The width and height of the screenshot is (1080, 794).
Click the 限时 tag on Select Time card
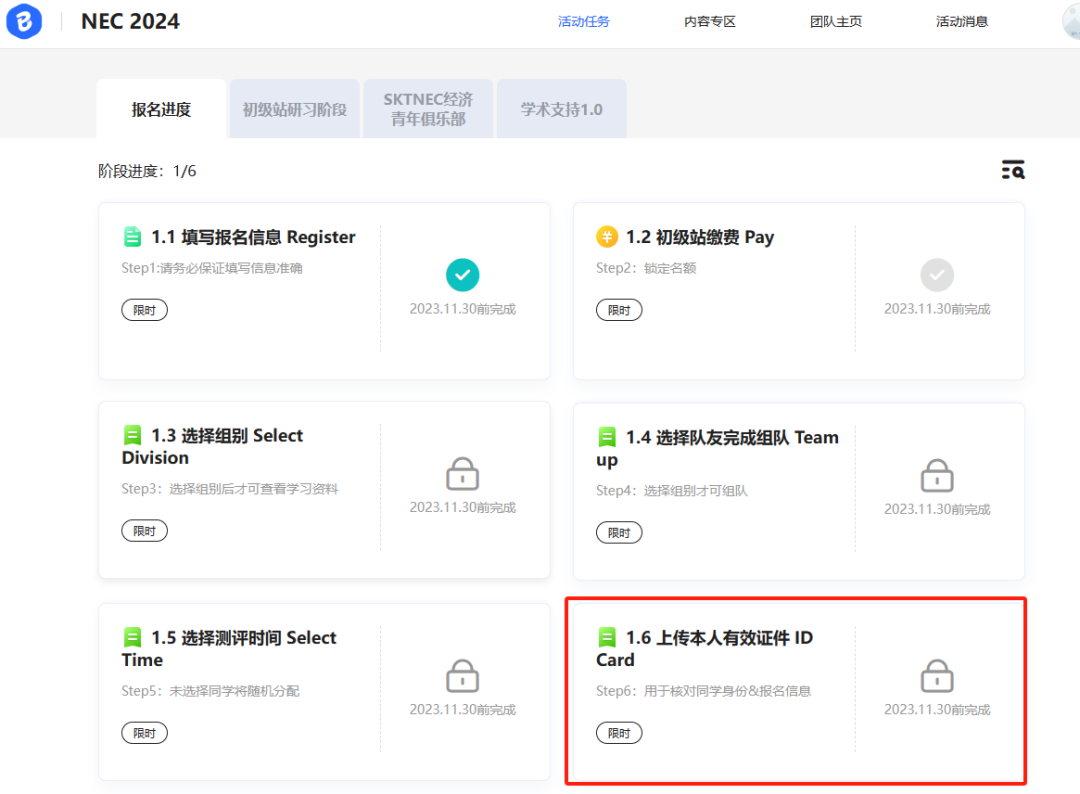pos(145,733)
